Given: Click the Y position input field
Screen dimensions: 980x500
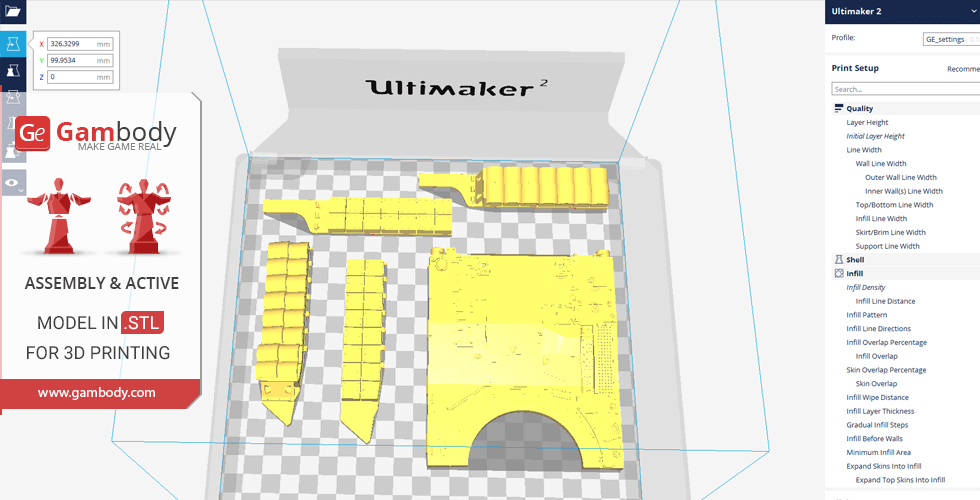Looking at the screenshot, I should (78, 60).
